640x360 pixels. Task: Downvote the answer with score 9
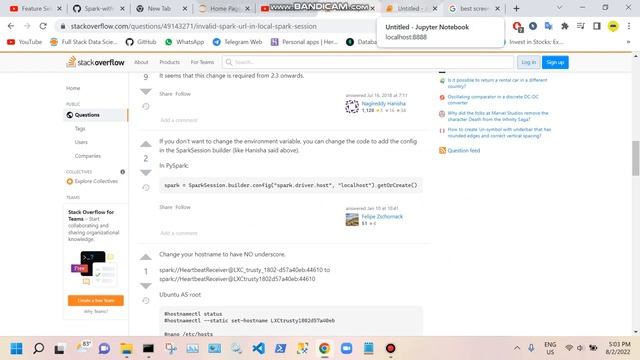coord(146,91)
